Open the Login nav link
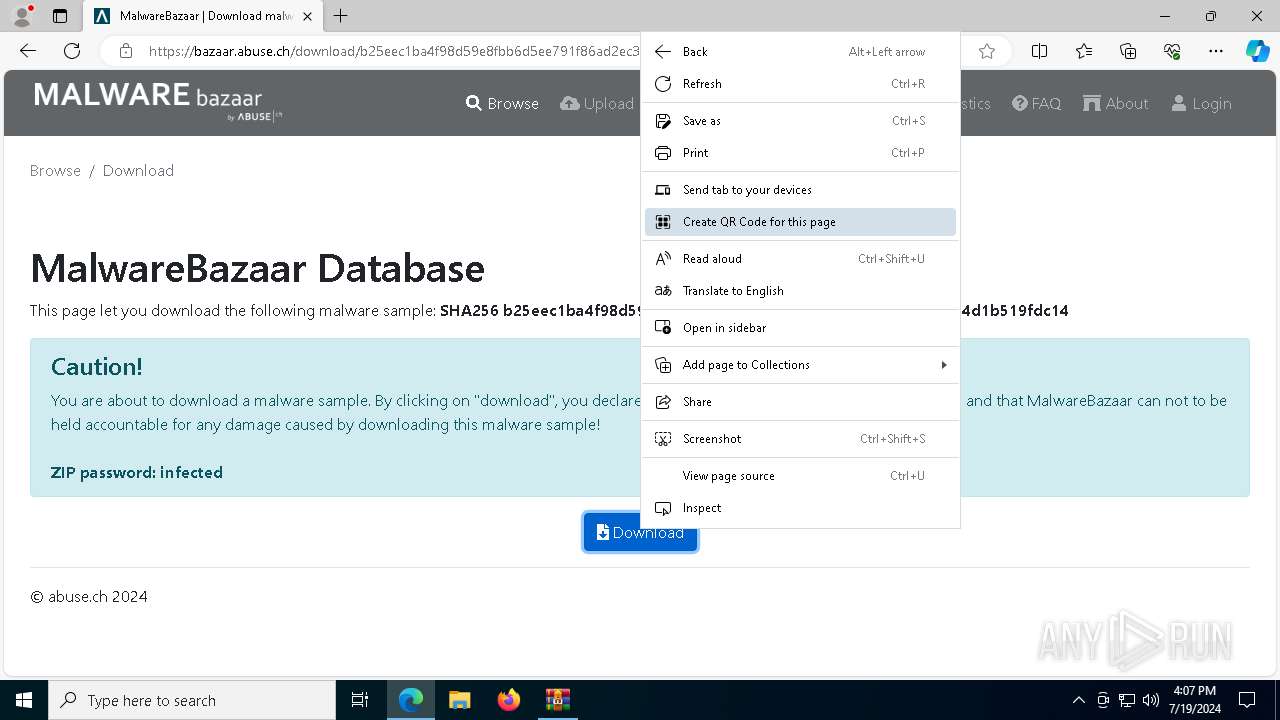Viewport: 1280px width, 720px height. pos(1201,104)
